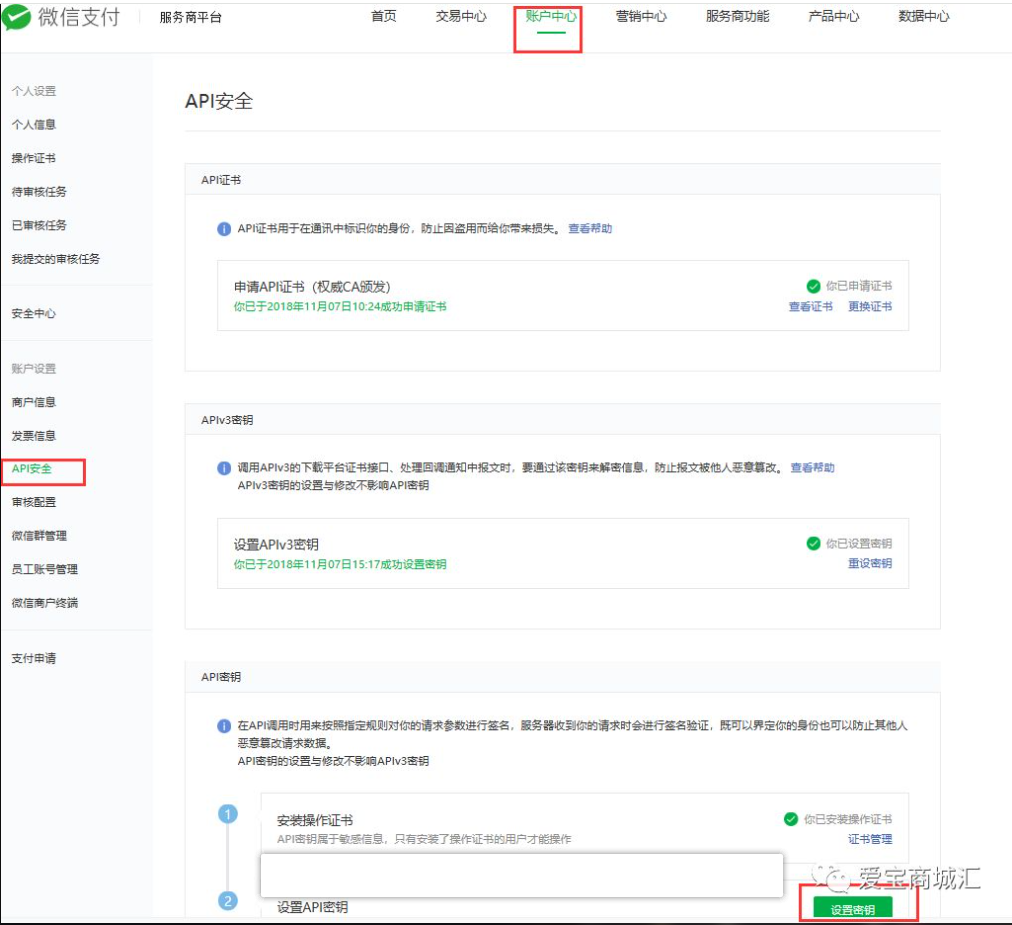Image resolution: width=1012 pixels, height=925 pixels.
Task: Select 我提交的审核任务 in the sidebar
Action: [56, 259]
